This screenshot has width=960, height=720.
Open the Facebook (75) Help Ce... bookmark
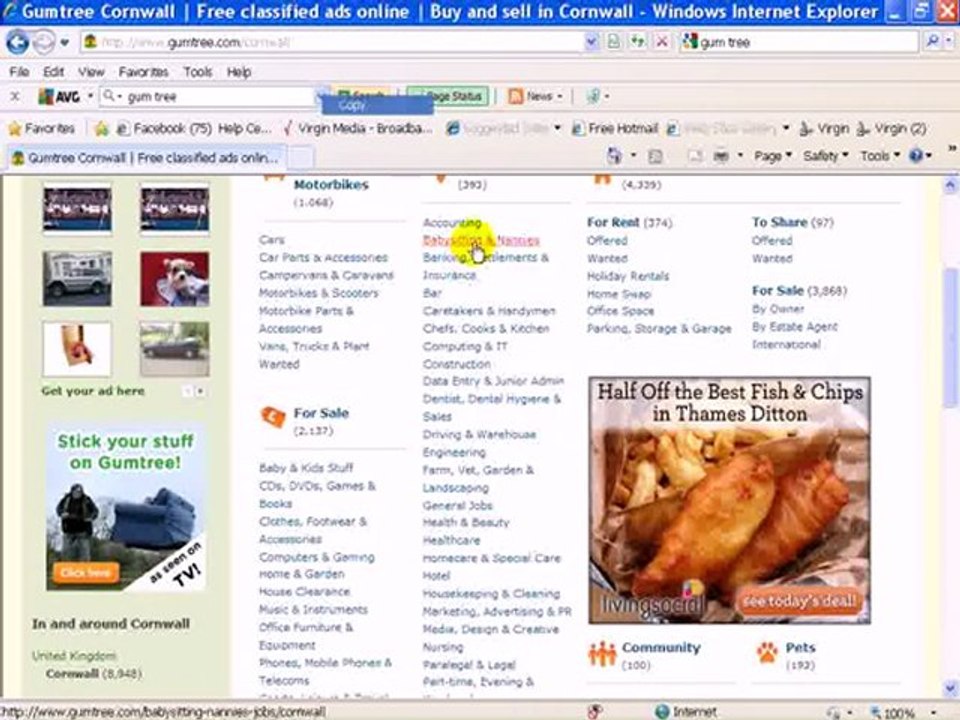click(x=194, y=129)
